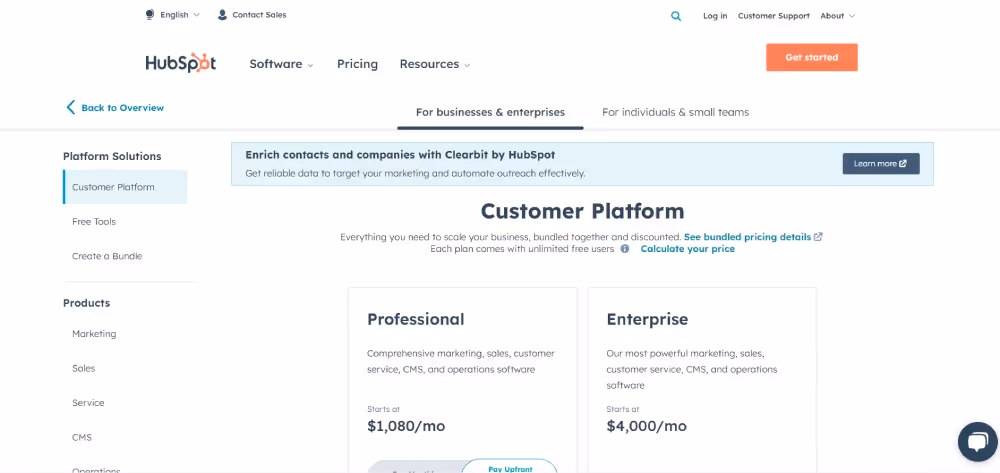Viewport: 1000px width, 473px height.
Task: Select Service product in sidebar
Action: tap(88, 402)
